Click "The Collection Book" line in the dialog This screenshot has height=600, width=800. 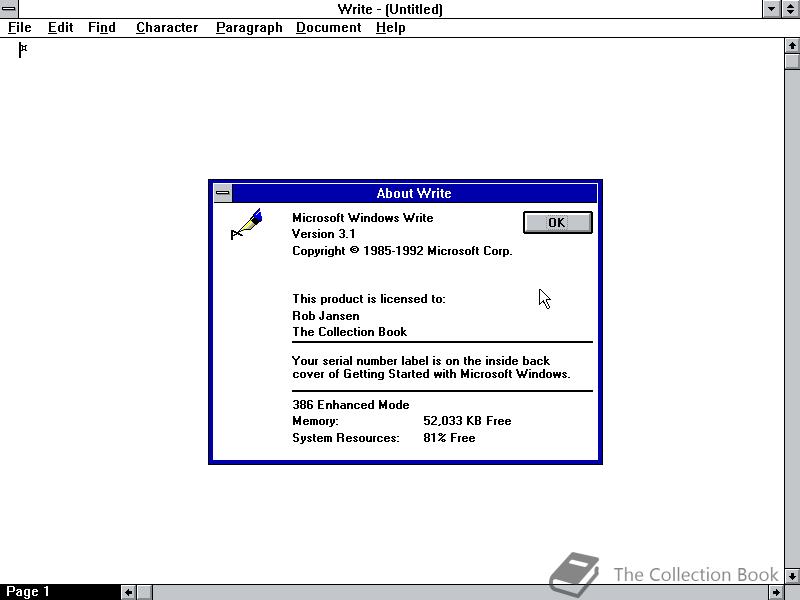tap(349, 332)
